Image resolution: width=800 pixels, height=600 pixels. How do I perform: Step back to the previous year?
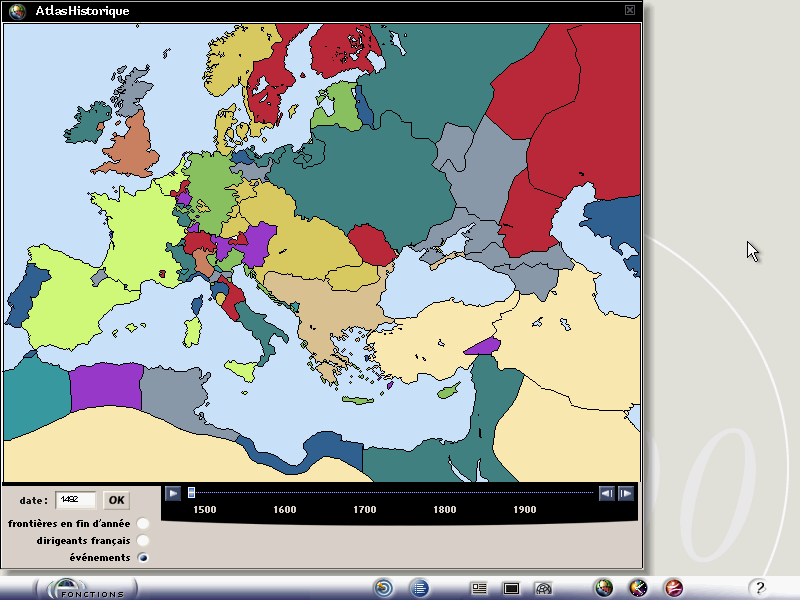click(607, 493)
